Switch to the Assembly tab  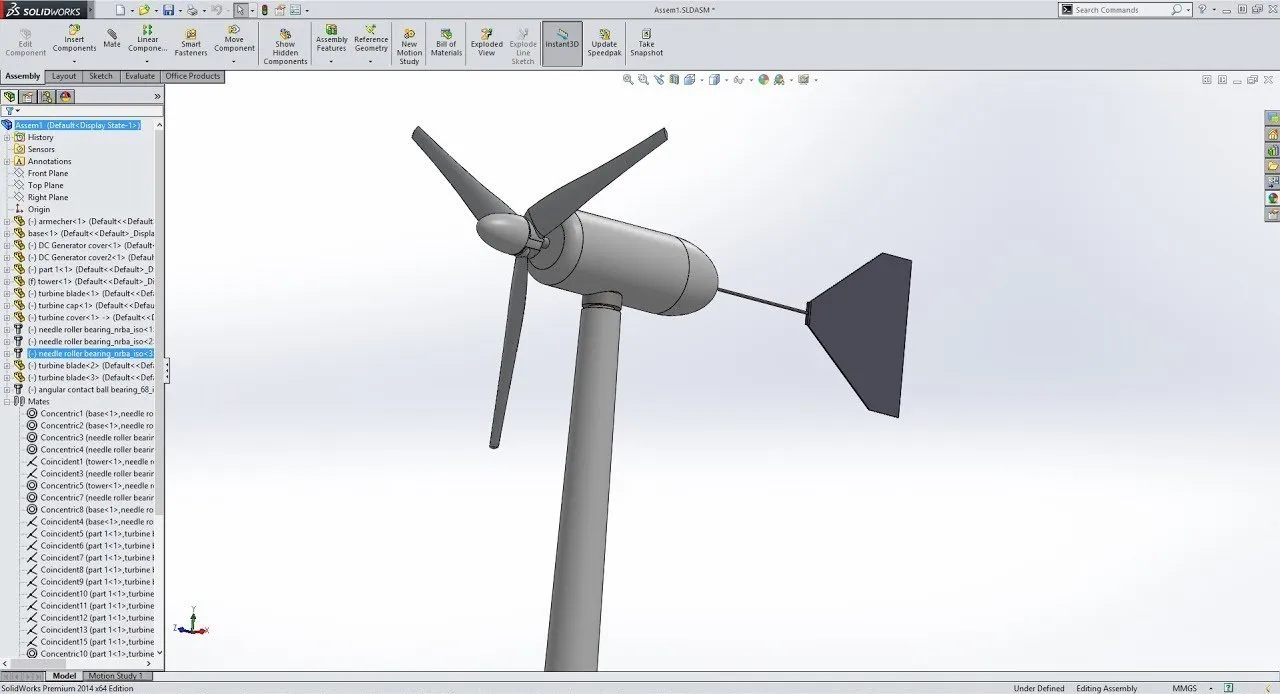pos(22,76)
